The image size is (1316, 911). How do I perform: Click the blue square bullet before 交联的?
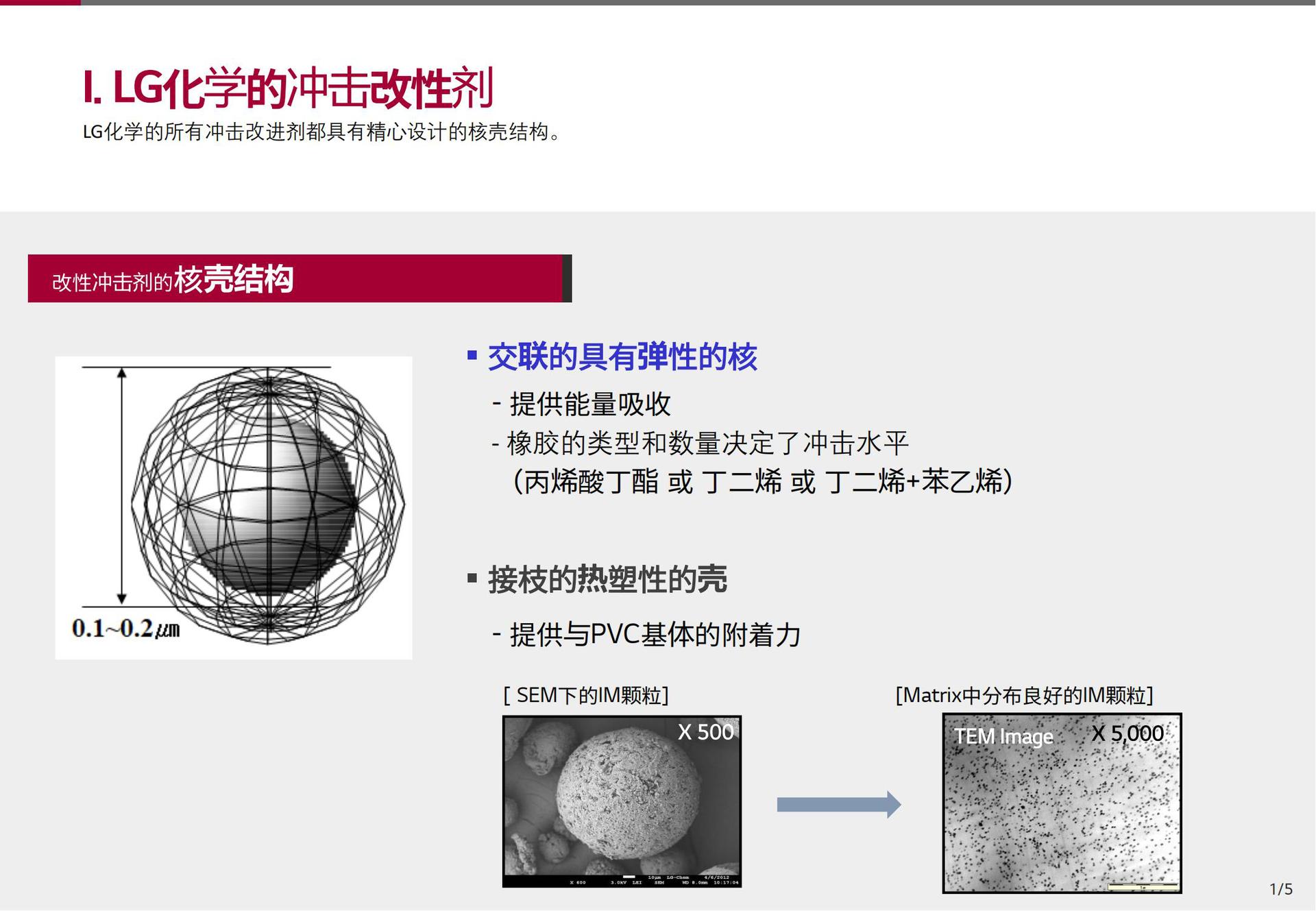click(x=472, y=355)
